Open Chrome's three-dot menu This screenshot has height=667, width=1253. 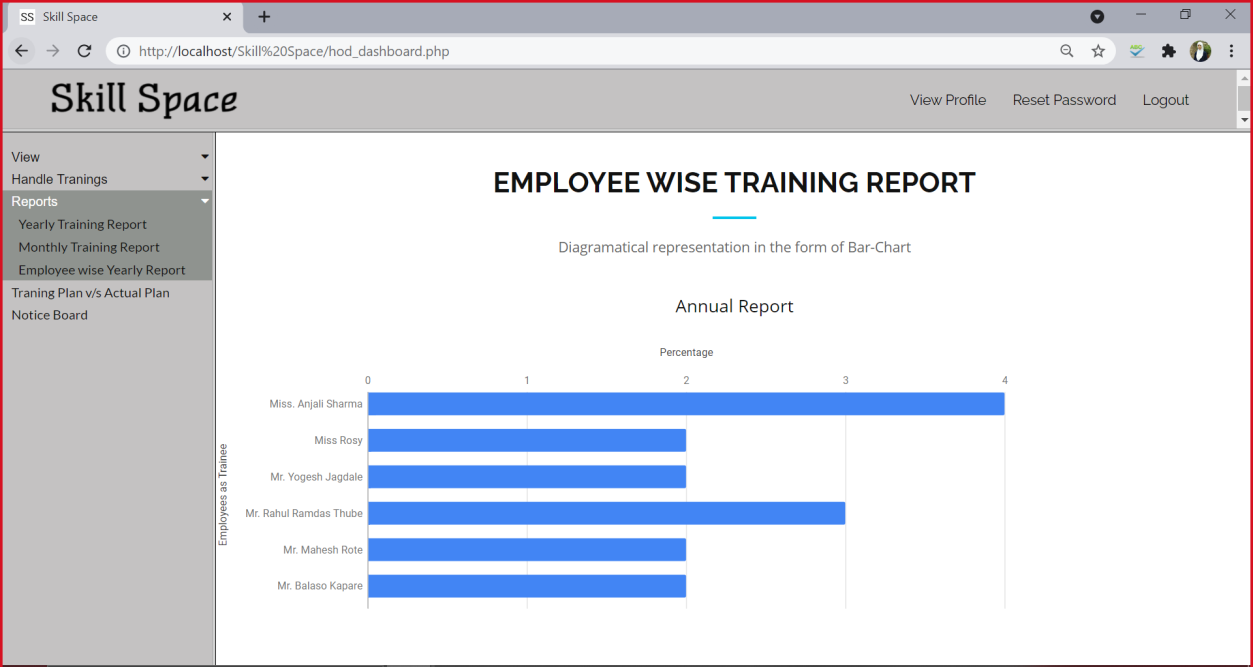click(1231, 50)
